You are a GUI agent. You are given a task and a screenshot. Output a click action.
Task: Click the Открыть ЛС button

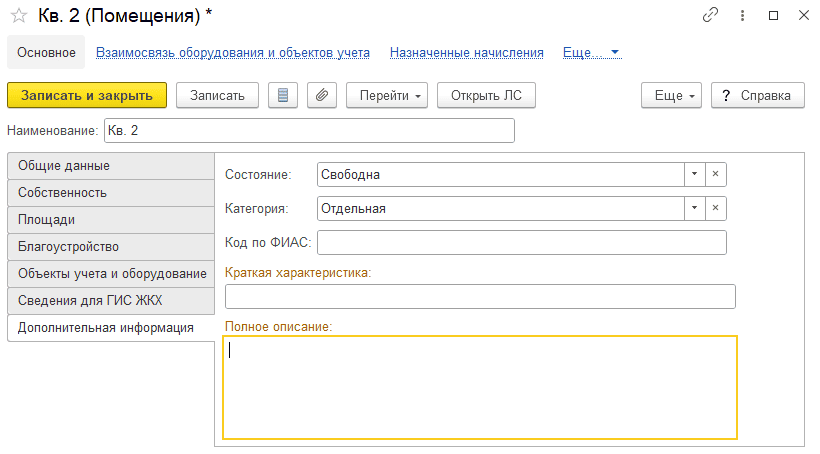(x=486, y=95)
